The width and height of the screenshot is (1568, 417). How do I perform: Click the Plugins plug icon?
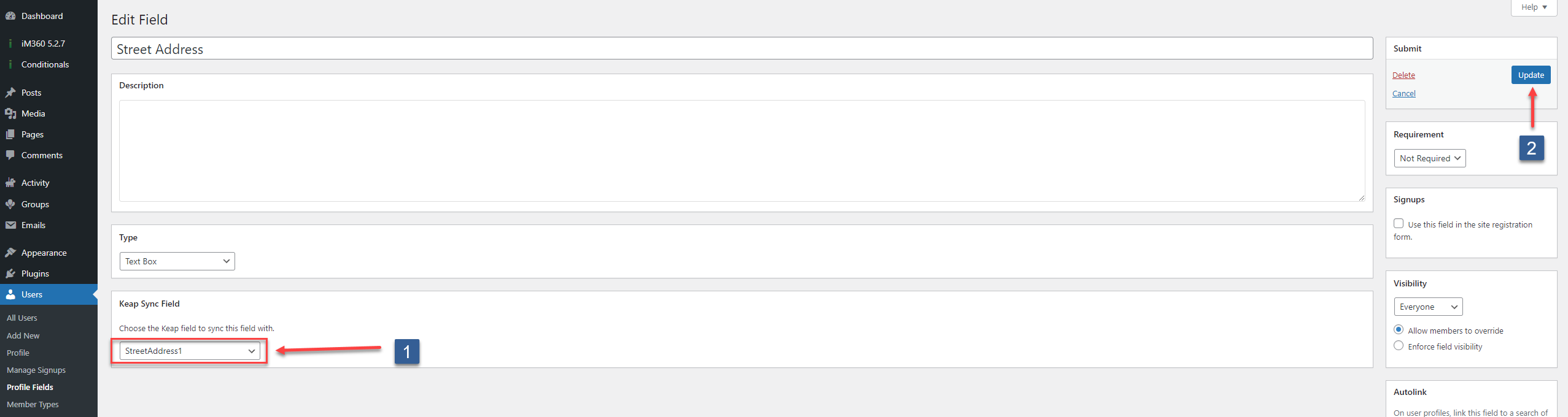(x=11, y=273)
